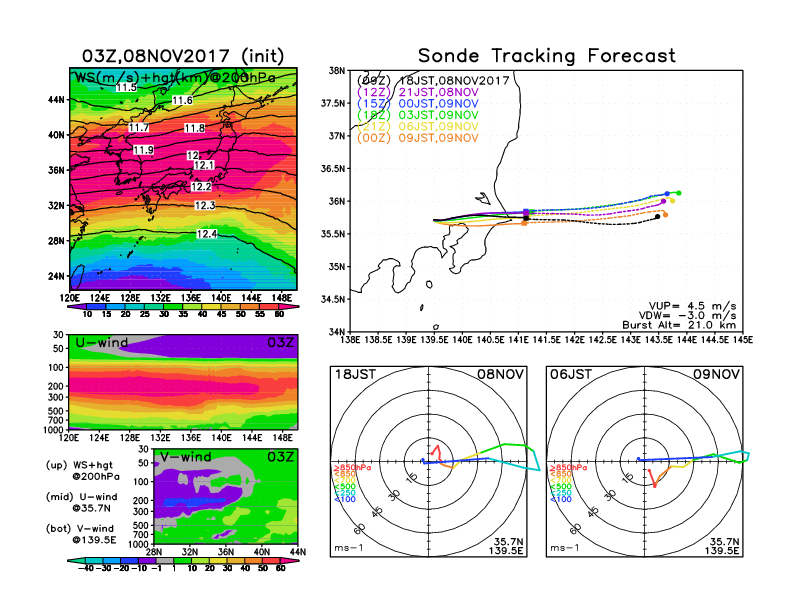792x612 pixels.
Task: Click the '03Z' label in the V-wind panel
Action: point(280,457)
